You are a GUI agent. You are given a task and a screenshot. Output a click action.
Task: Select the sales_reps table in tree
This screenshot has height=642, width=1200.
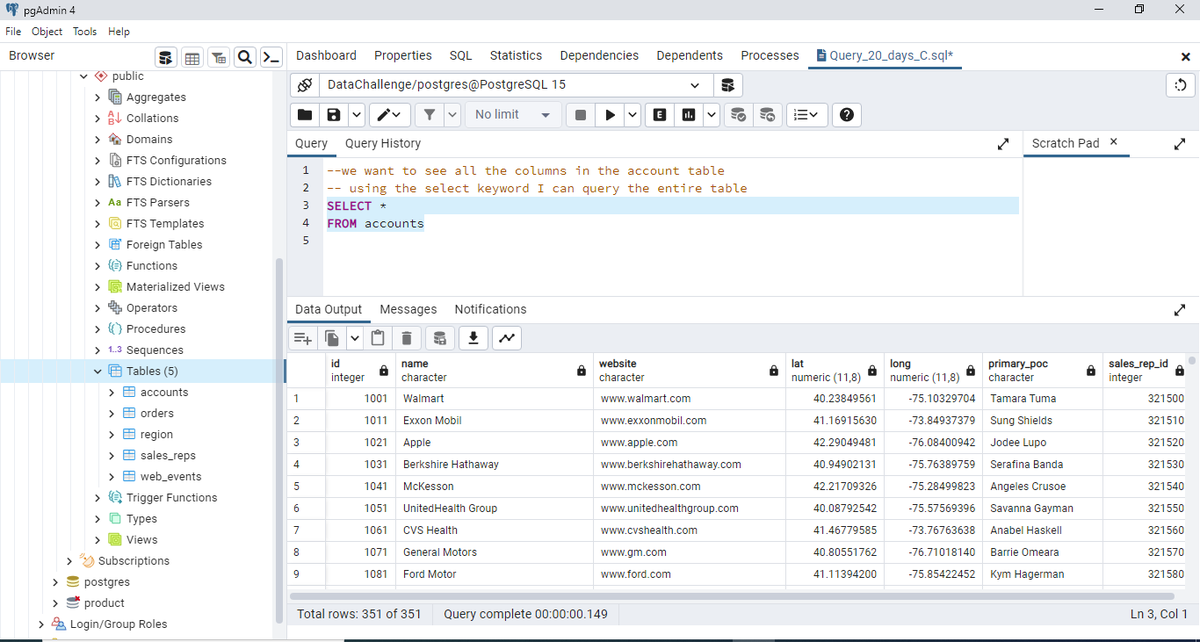(x=167, y=455)
